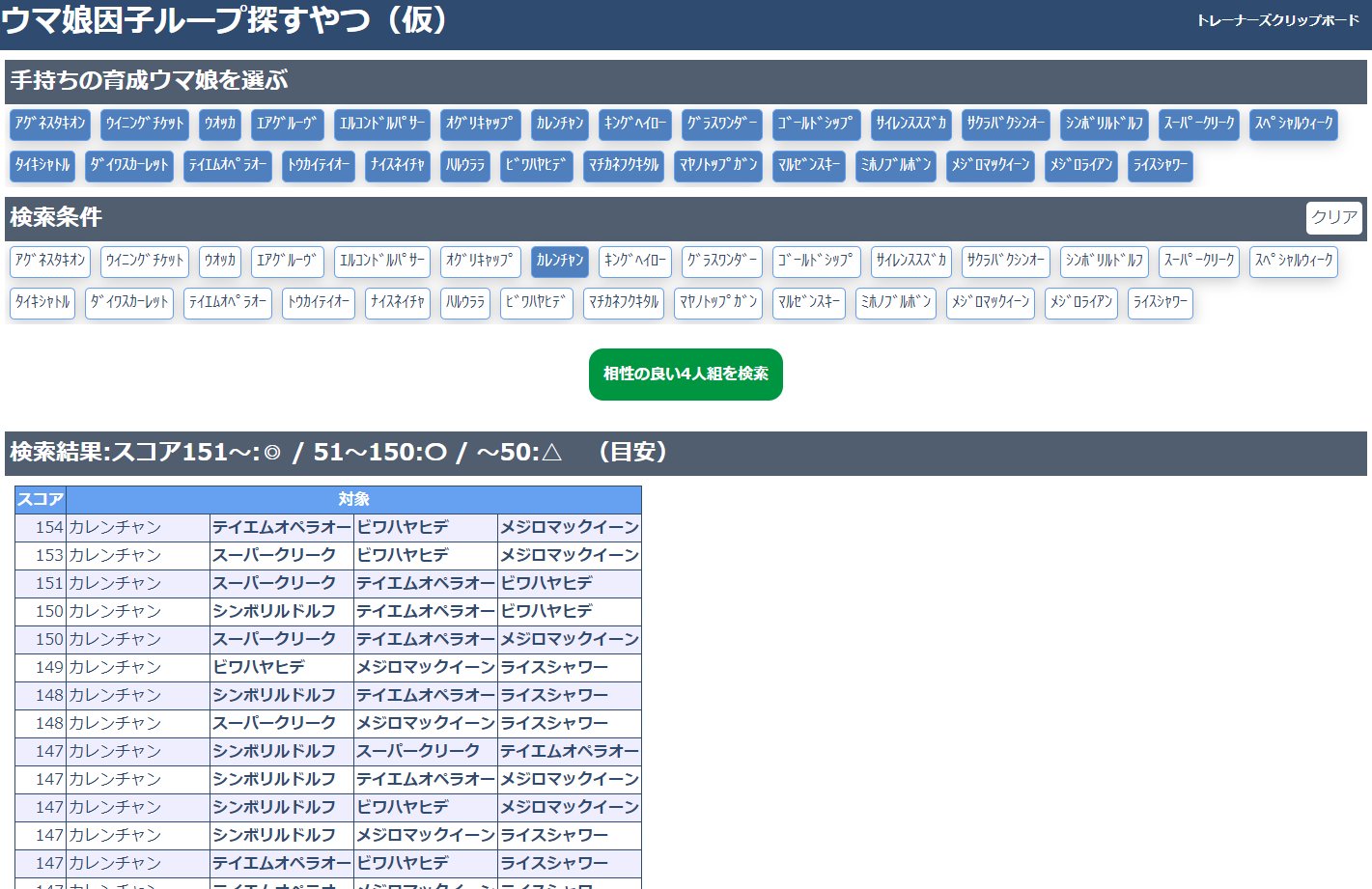Image resolution: width=1372 pixels, height=889 pixels.
Task: Click the 154 score cell
Action: [x=41, y=528]
